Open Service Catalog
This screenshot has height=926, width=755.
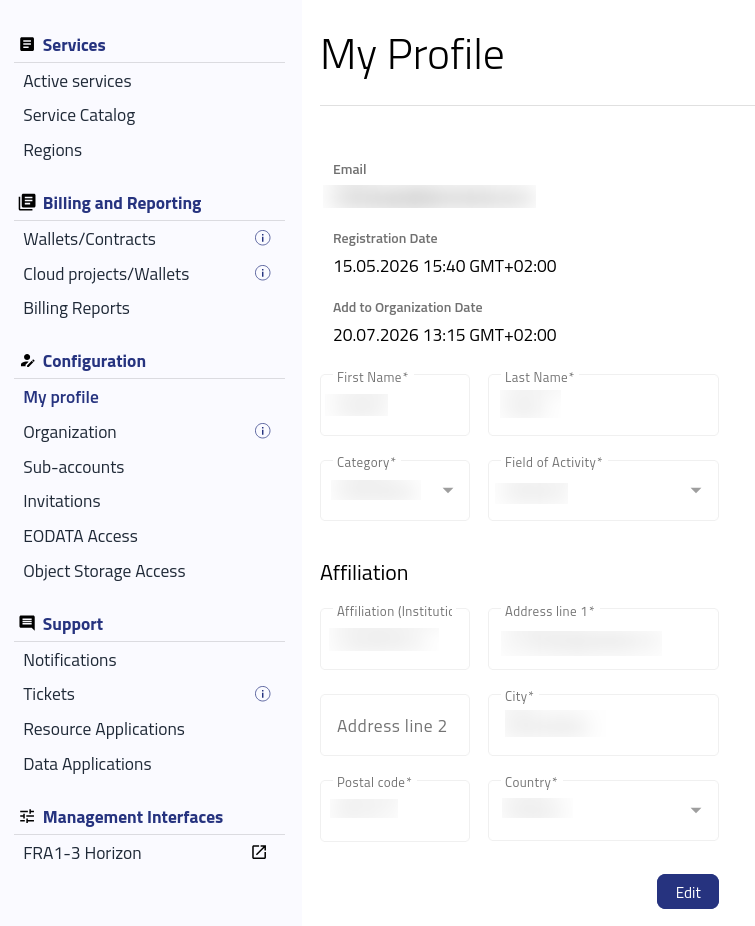(x=79, y=116)
